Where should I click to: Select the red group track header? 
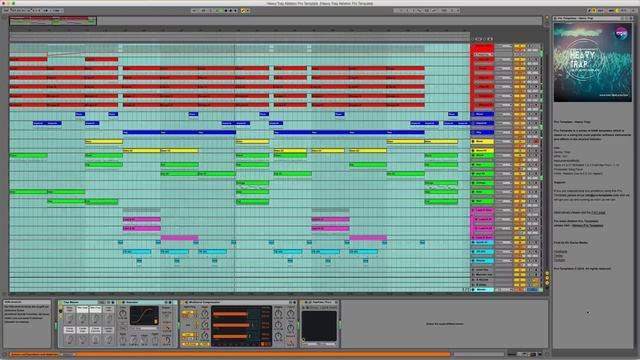pos(482,48)
